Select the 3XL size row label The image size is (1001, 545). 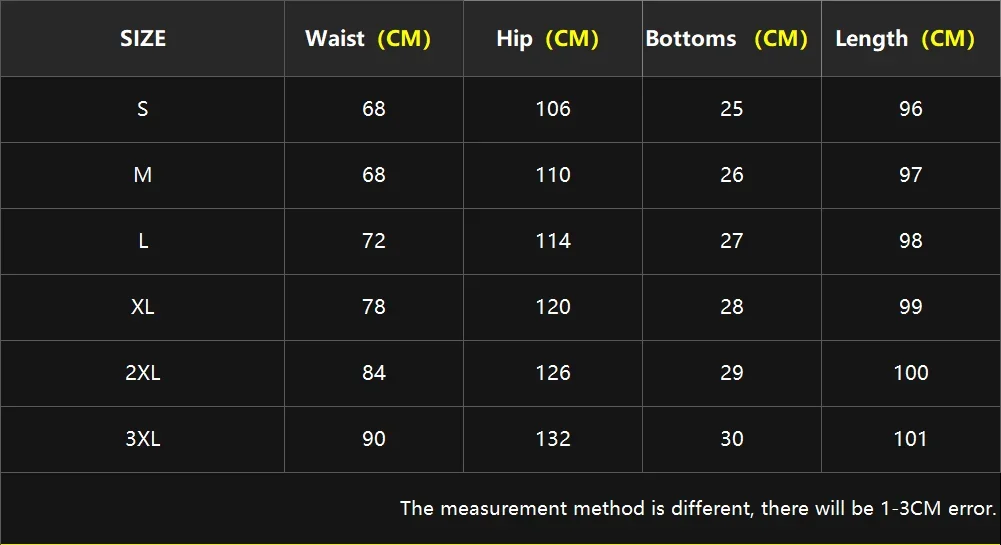tap(143, 439)
